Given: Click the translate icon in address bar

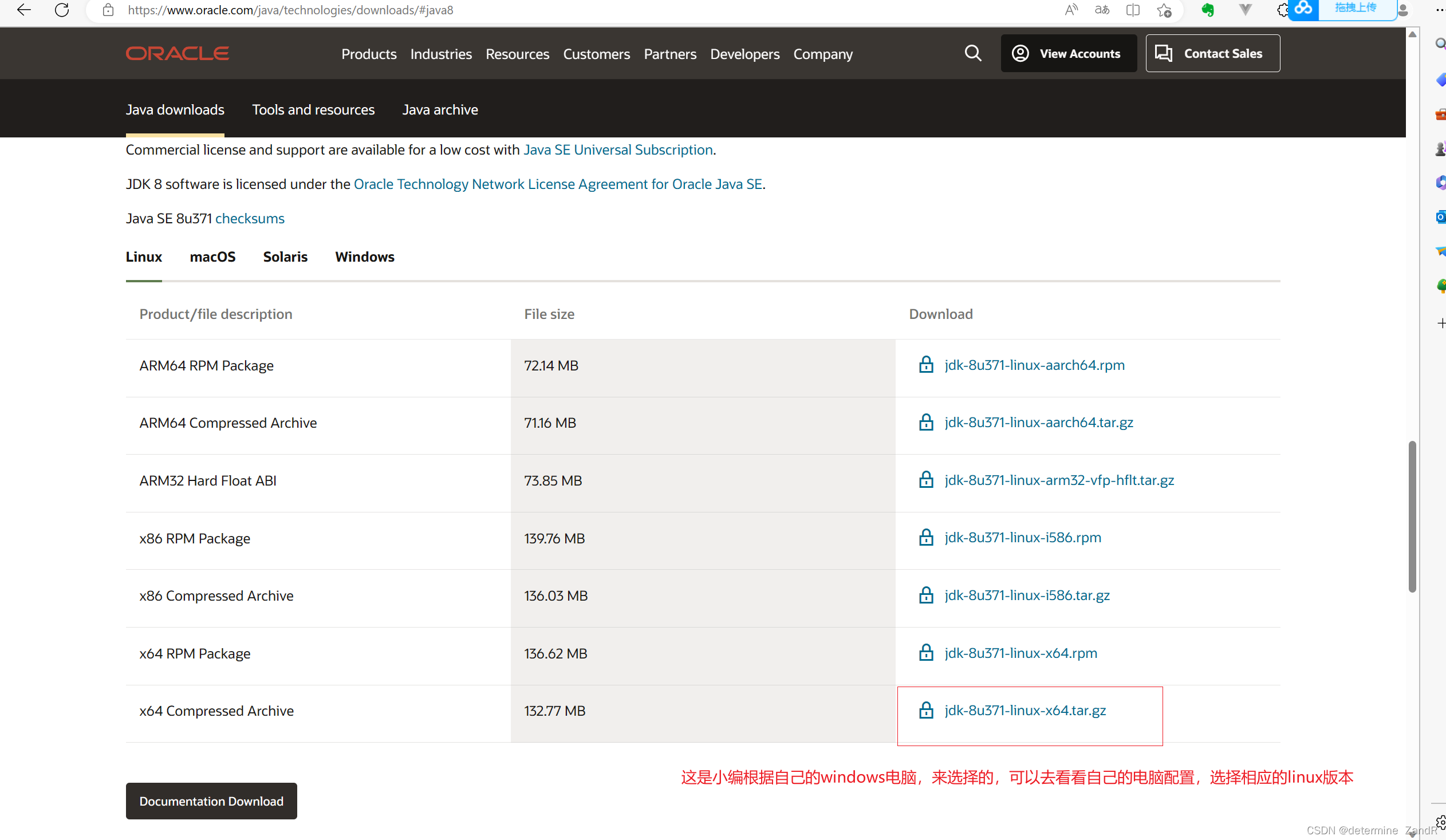Looking at the screenshot, I should (1102, 10).
